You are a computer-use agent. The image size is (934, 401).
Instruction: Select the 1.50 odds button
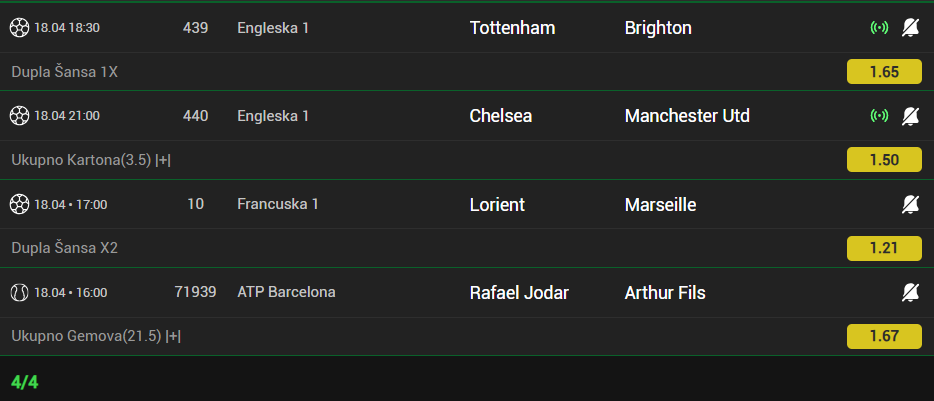pyautogui.click(x=884, y=160)
